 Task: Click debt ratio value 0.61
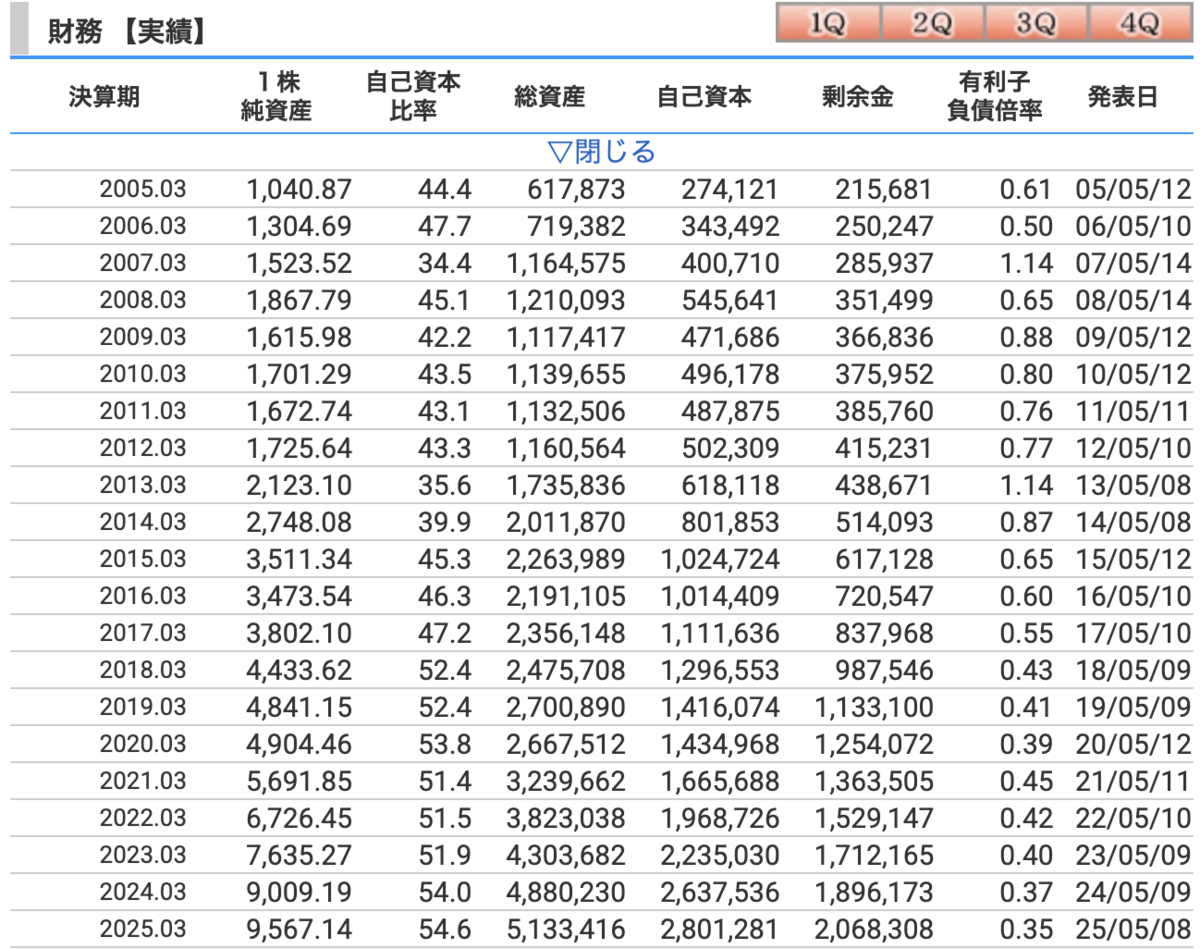point(1026,189)
